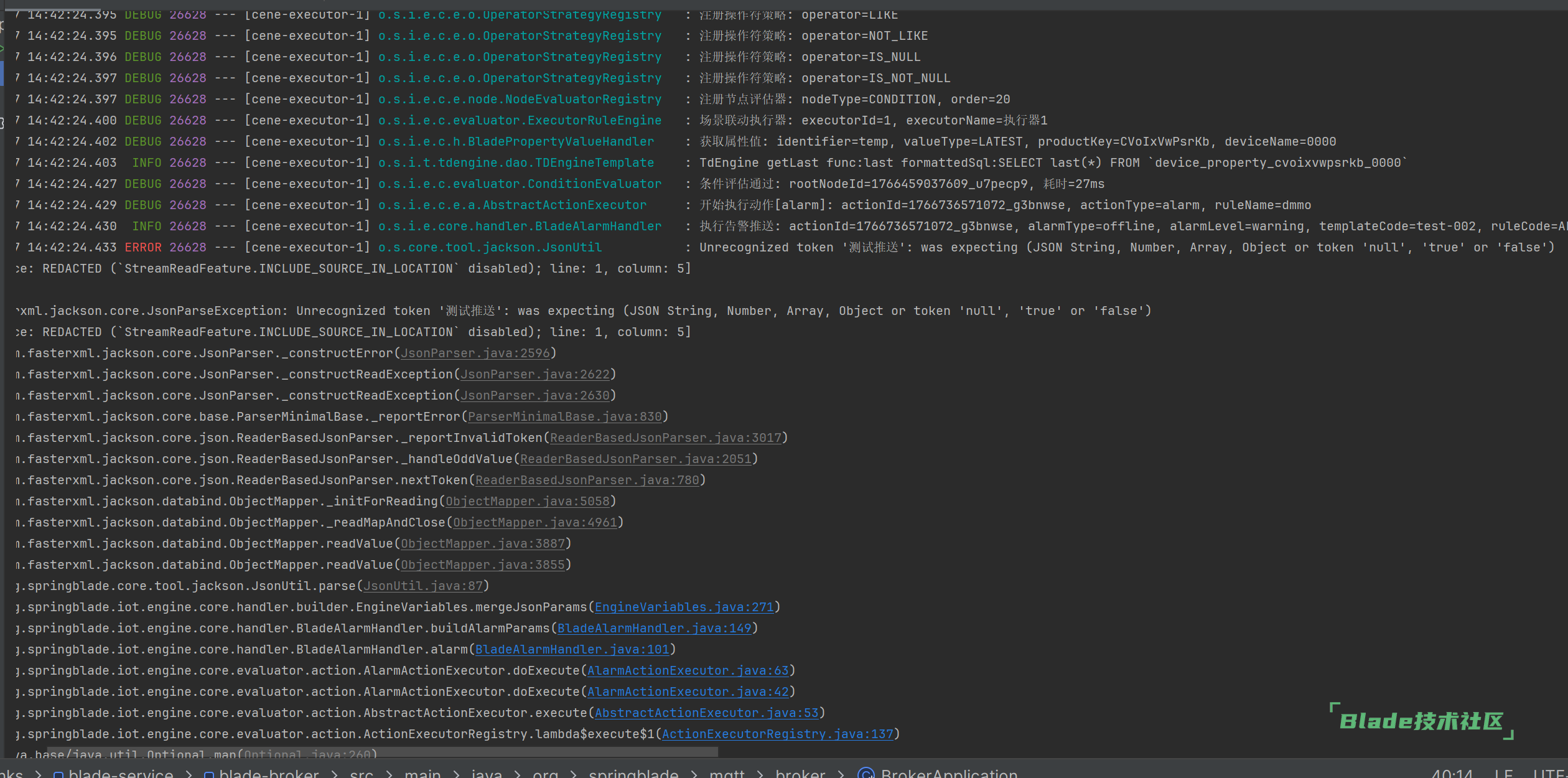Expand the chevron after the blade-service breadcrumb
The image size is (1568, 778).
pos(189,774)
